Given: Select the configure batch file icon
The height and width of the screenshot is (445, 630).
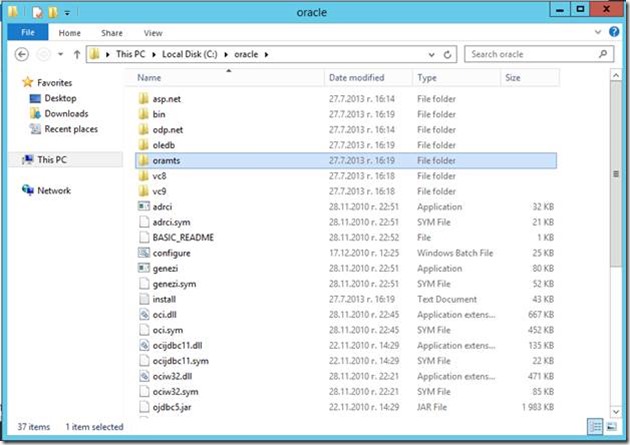Looking at the screenshot, I should pyautogui.click(x=145, y=253).
